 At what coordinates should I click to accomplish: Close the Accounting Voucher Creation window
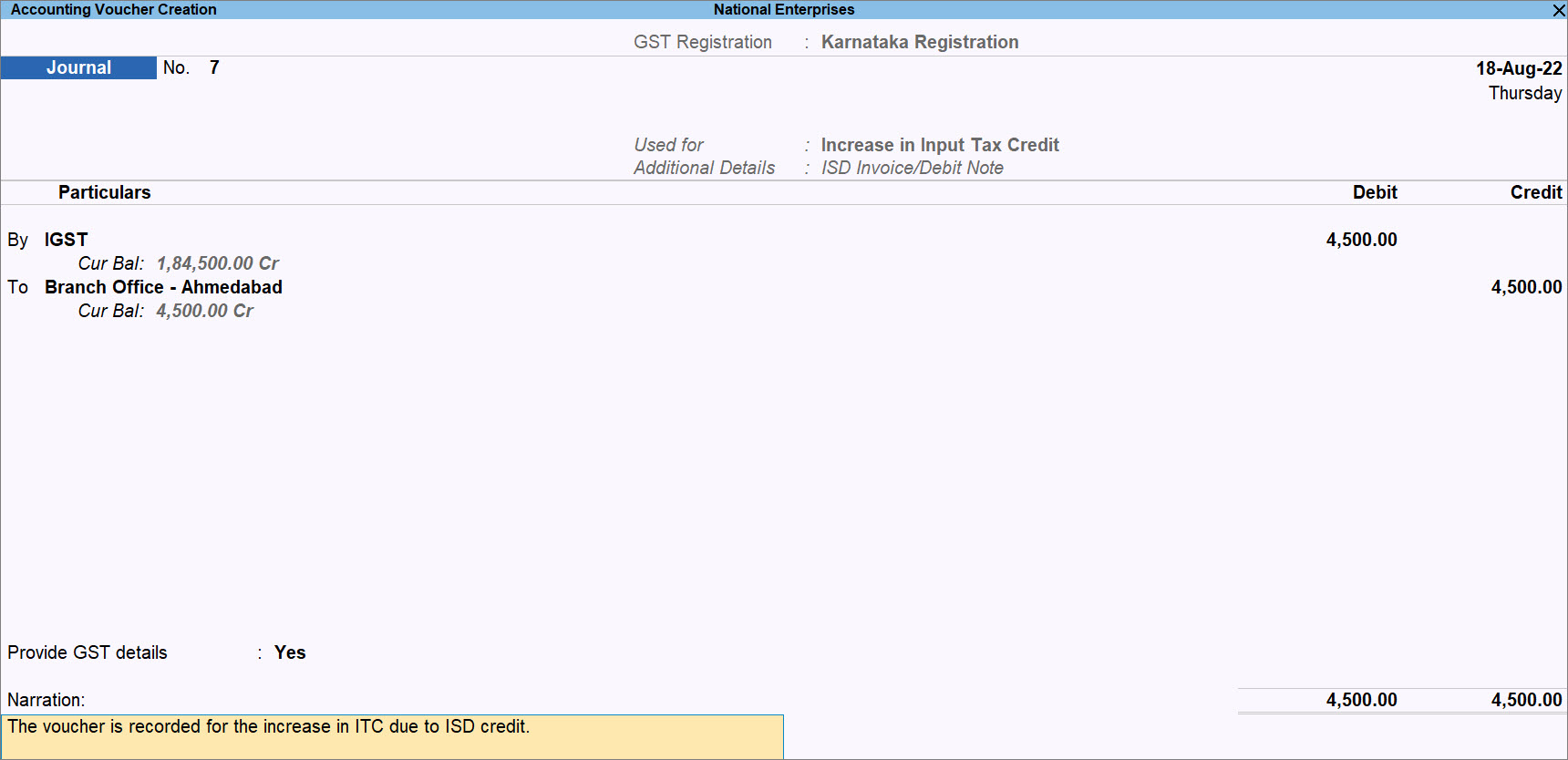[1559, 10]
